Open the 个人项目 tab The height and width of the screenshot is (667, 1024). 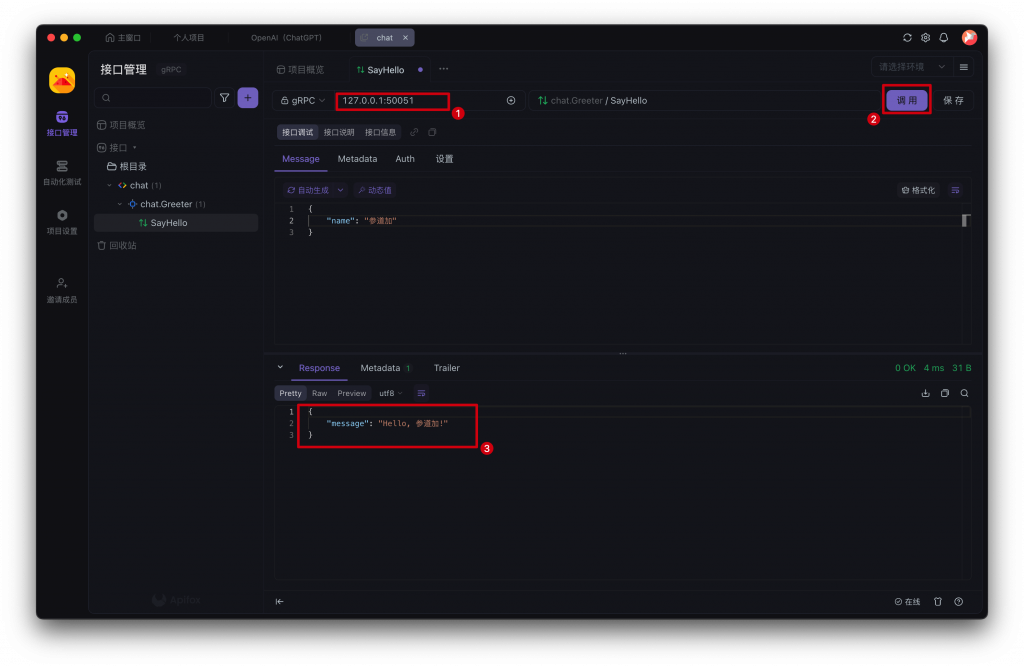[189, 38]
